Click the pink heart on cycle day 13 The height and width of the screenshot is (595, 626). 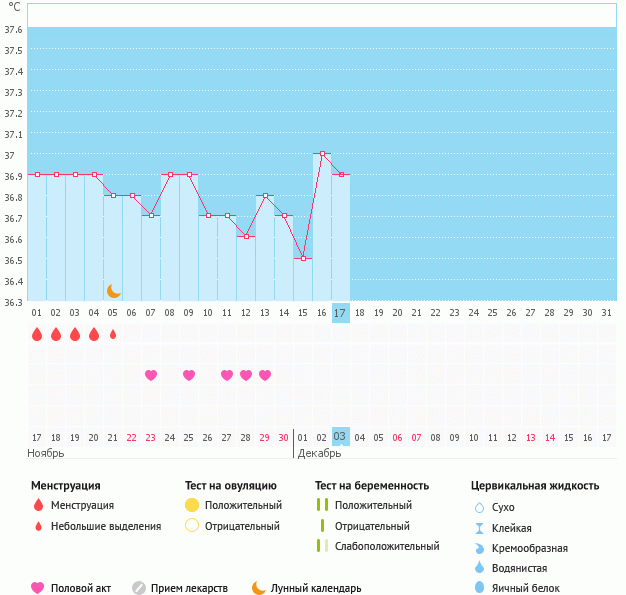[x=265, y=375]
